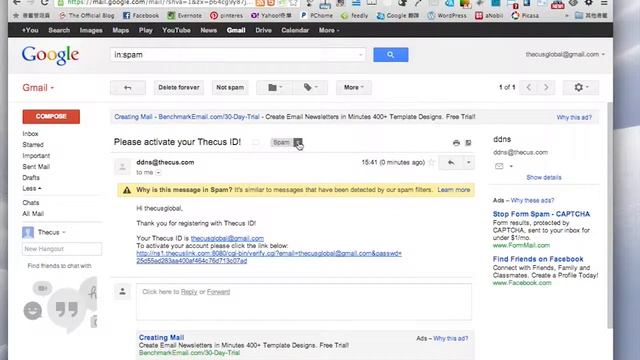Open the Drafts folder
This screenshot has height=360, width=640.
[31, 178]
